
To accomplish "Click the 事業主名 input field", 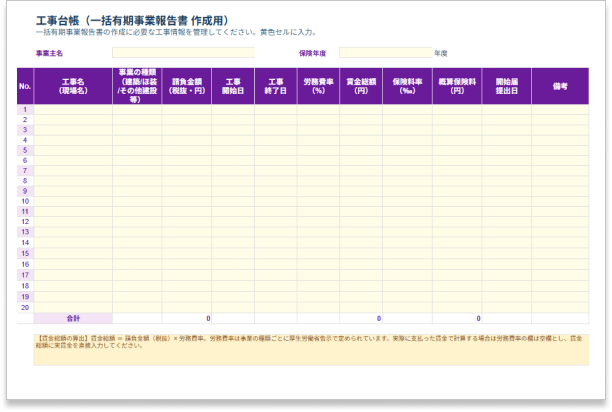I will [x=183, y=53].
